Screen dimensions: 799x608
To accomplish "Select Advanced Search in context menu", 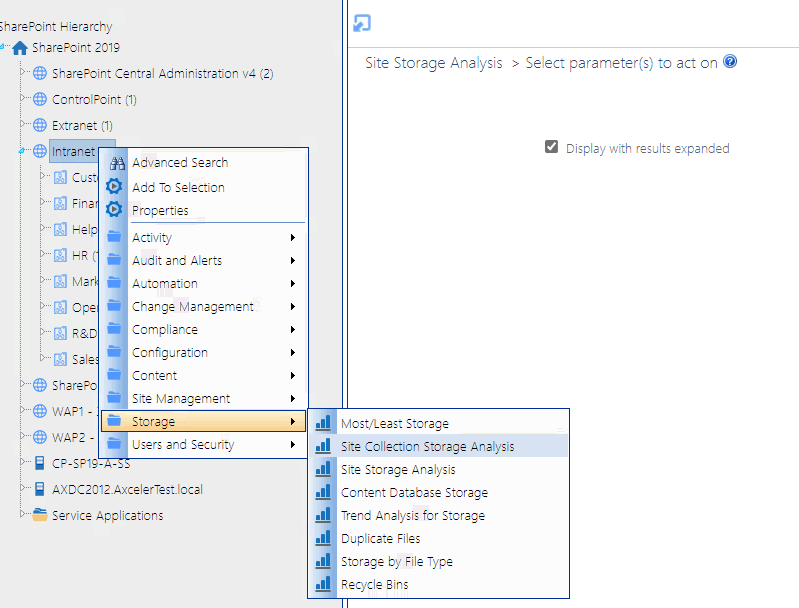I will tap(204, 163).
